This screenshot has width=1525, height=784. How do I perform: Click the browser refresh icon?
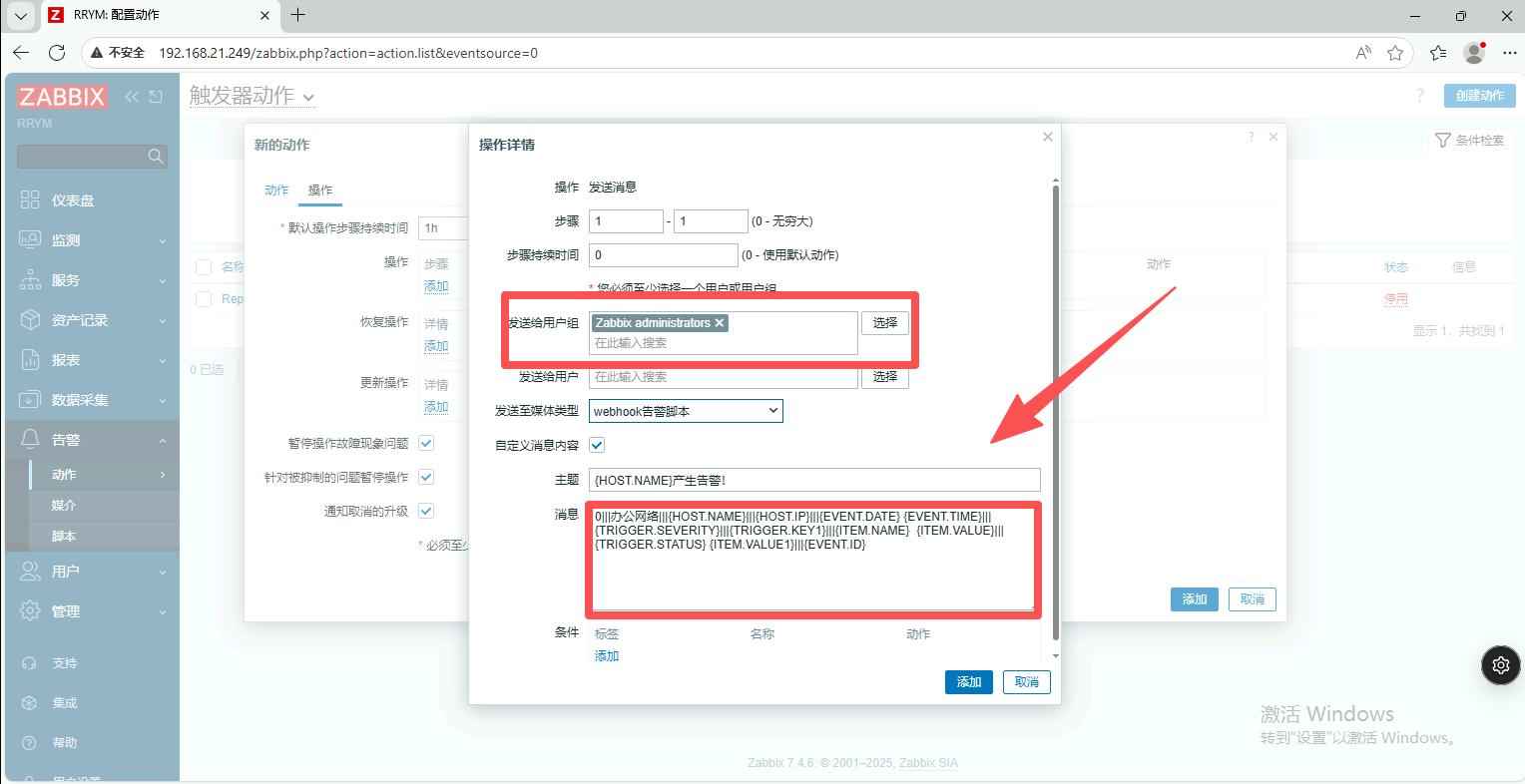(x=57, y=53)
